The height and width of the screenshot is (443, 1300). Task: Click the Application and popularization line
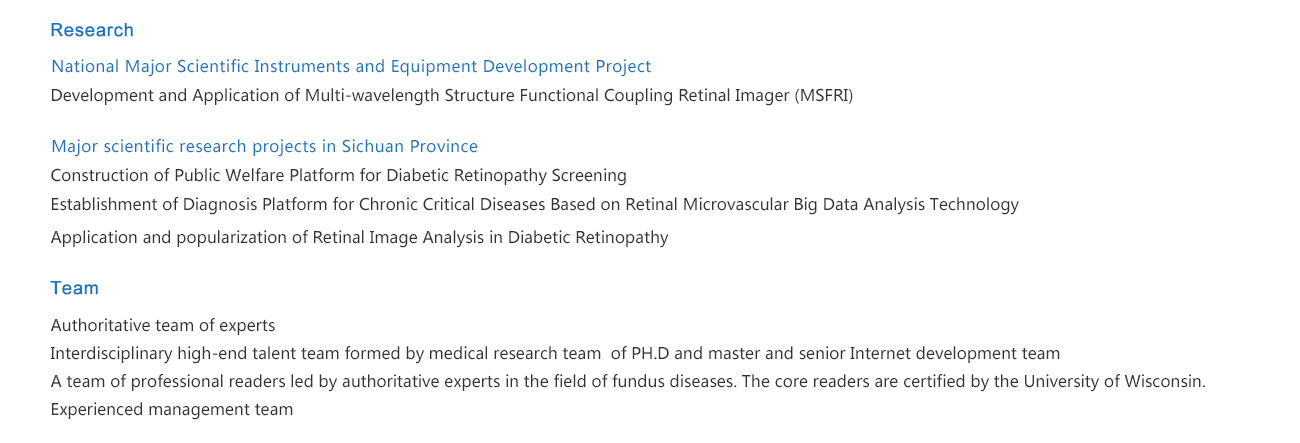pos(360,238)
